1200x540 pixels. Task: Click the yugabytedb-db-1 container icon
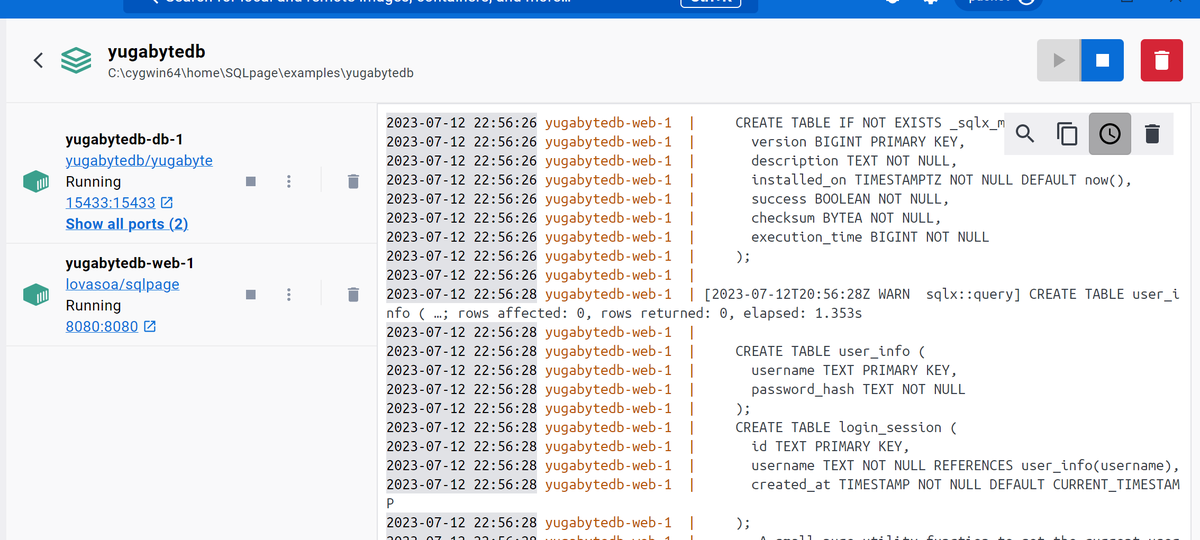[x=36, y=182]
